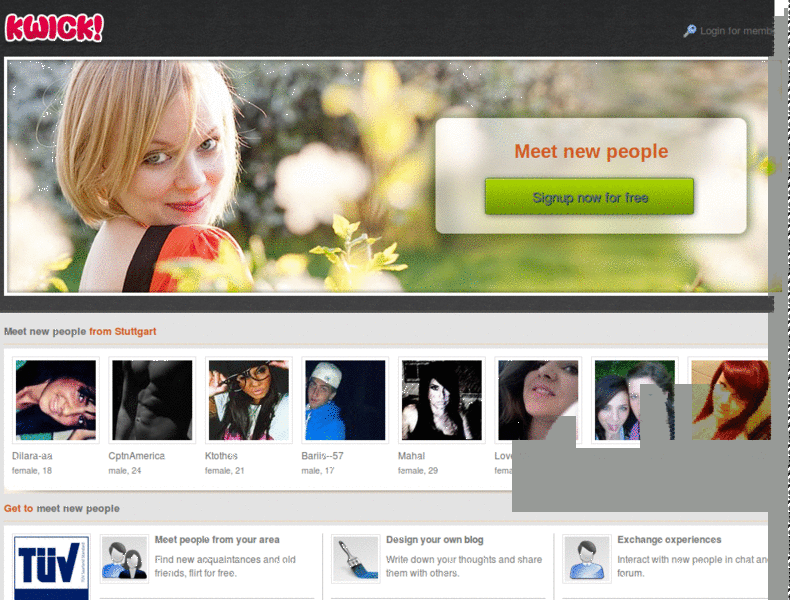The width and height of the screenshot is (800, 600).
Task: Click the Mahal username link
Action: 411,456
